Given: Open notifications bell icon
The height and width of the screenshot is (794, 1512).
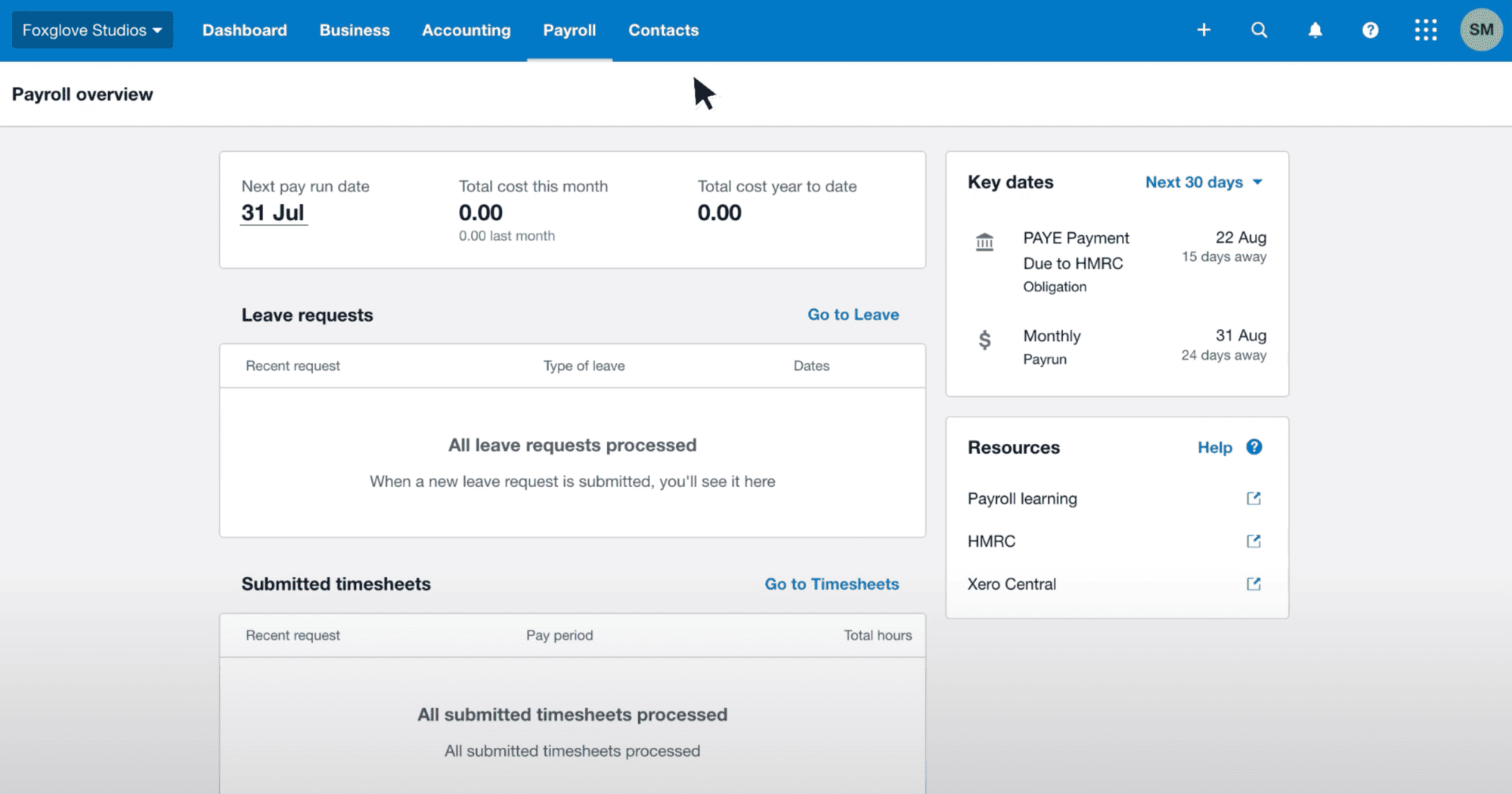Looking at the screenshot, I should pyautogui.click(x=1315, y=30).
